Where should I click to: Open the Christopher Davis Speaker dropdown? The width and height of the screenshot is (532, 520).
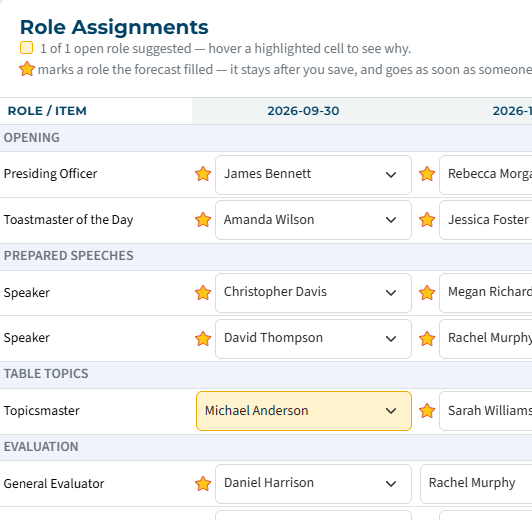(x=313, y=293)
